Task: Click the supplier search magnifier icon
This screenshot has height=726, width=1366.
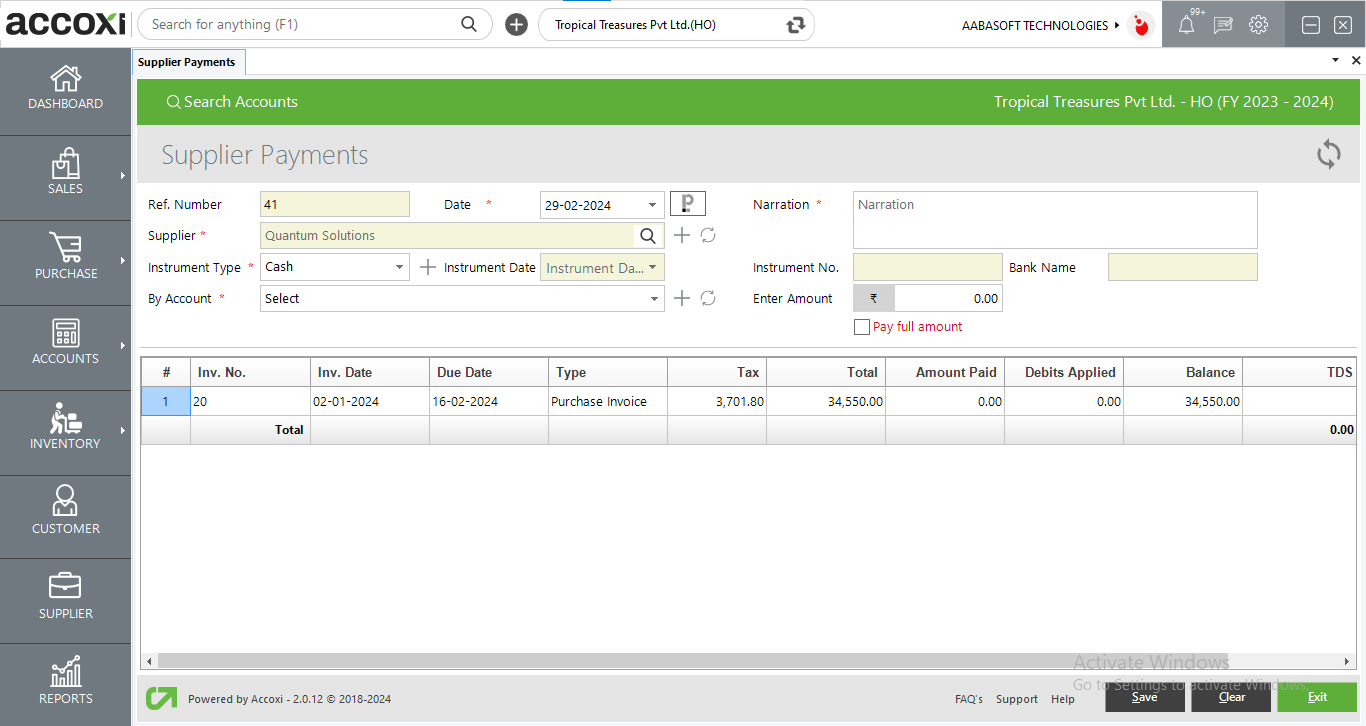Action: (x=648, y=235)
